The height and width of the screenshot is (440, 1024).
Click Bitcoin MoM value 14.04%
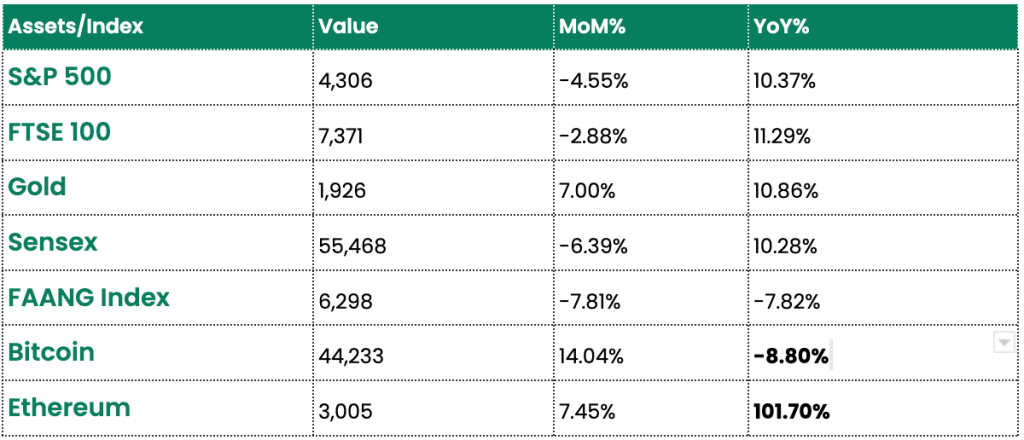591,357
